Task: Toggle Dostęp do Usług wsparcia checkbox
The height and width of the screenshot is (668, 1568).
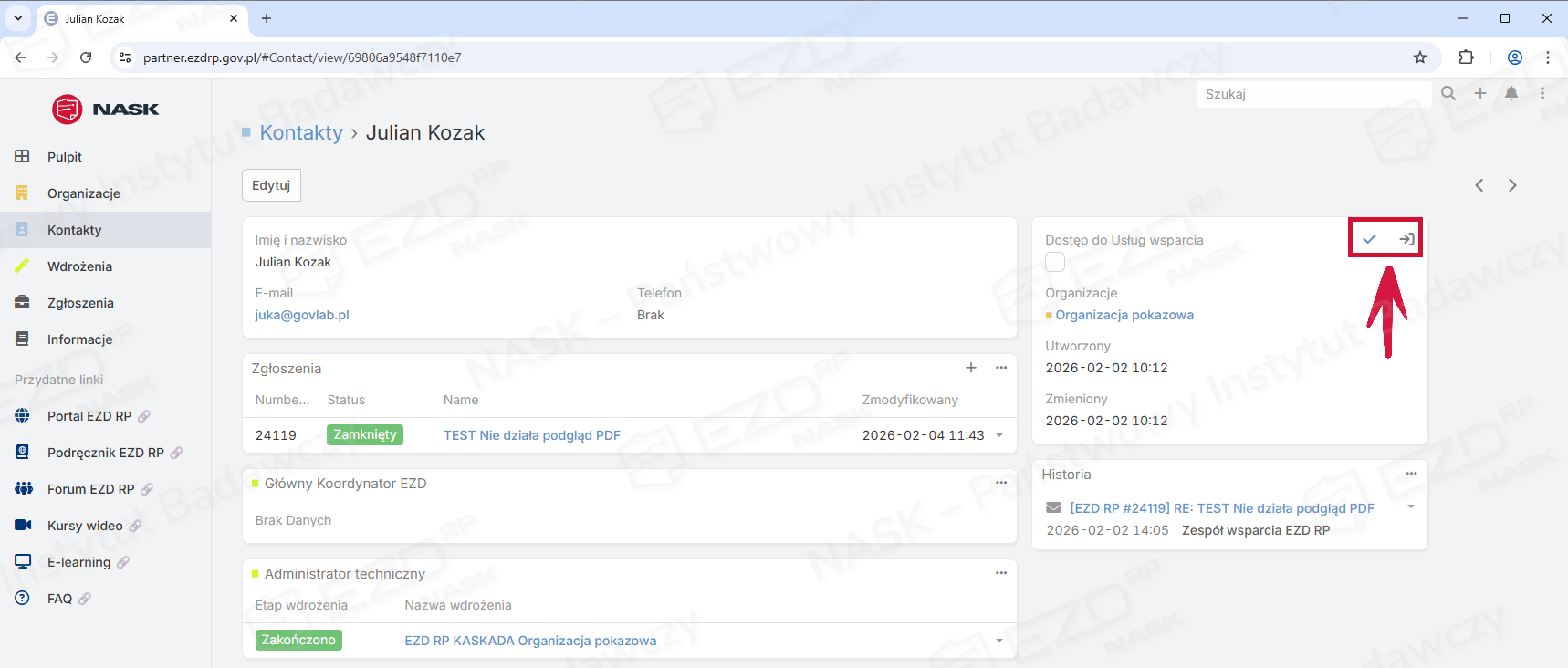Action: [1055, 263]
